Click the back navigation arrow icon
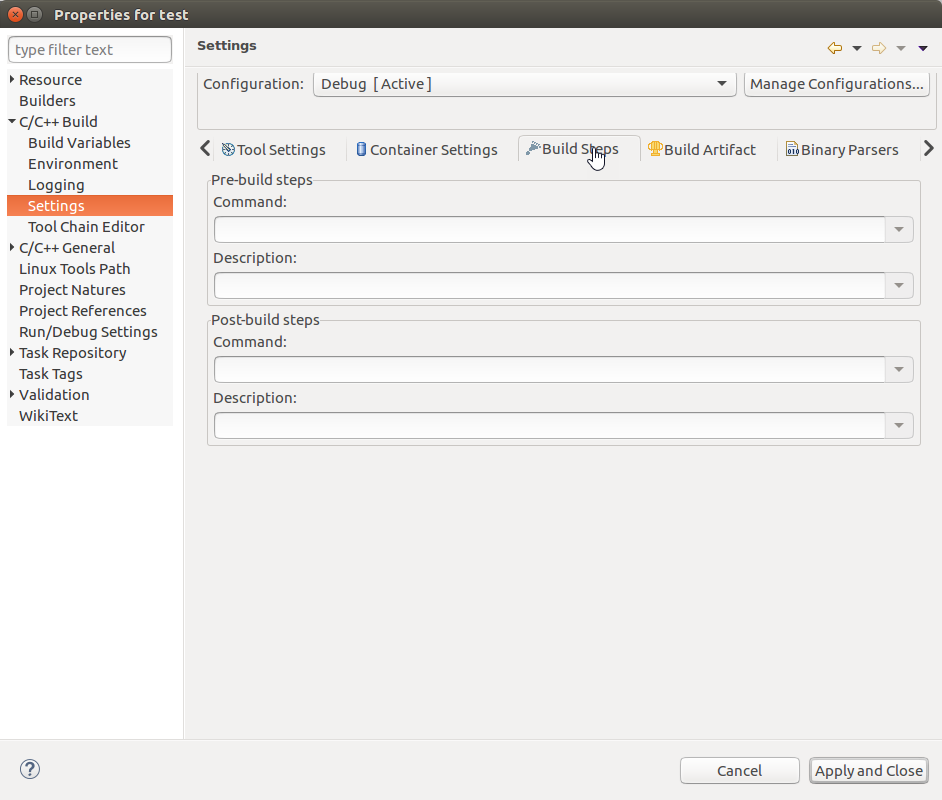 pos(834,48)
